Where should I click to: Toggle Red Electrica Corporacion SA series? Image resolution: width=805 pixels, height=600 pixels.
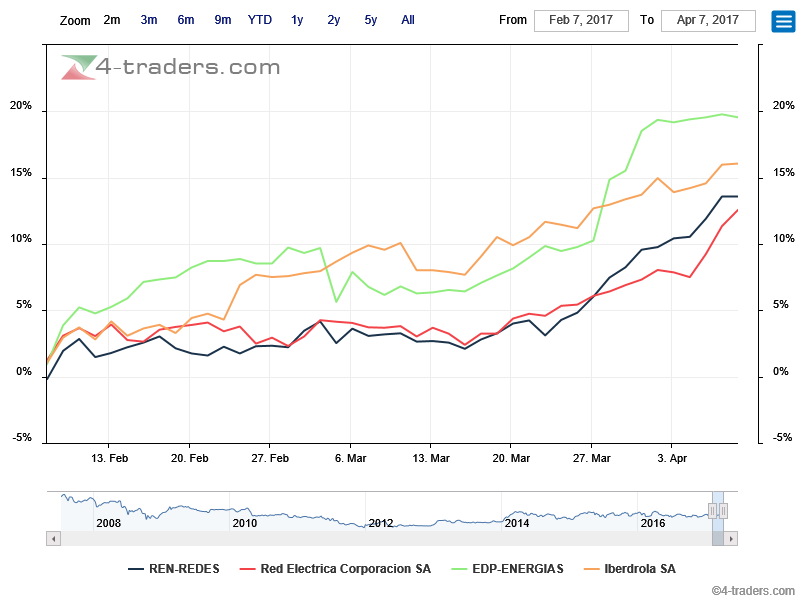tap(336, 569)
